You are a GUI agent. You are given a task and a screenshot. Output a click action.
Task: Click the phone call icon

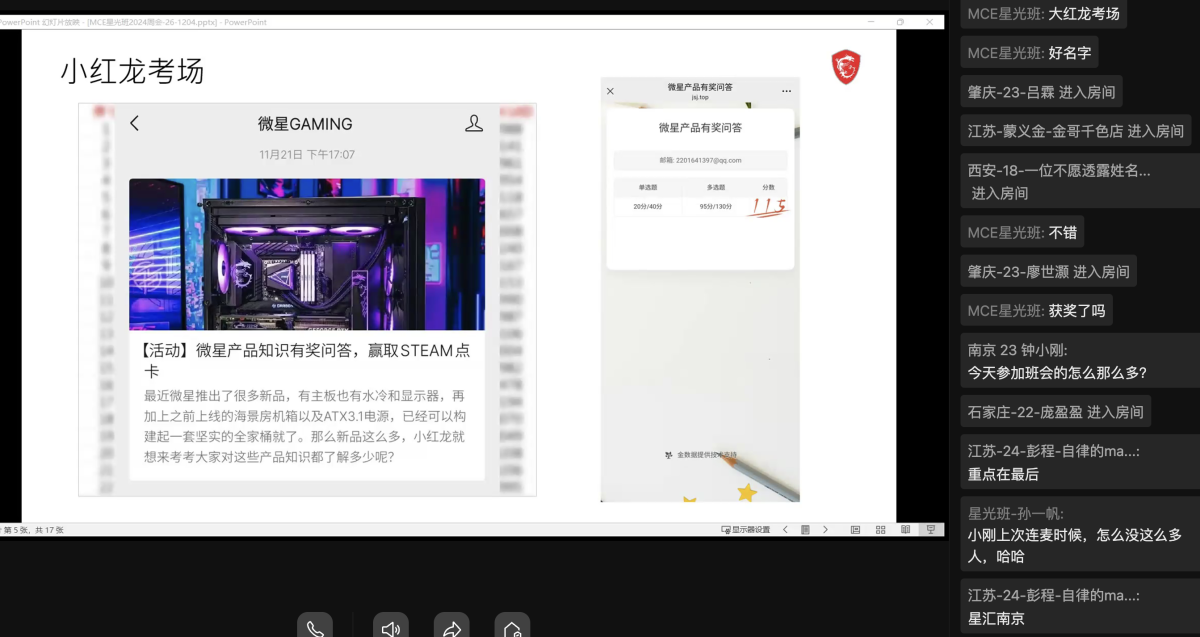tap(314, 629)
